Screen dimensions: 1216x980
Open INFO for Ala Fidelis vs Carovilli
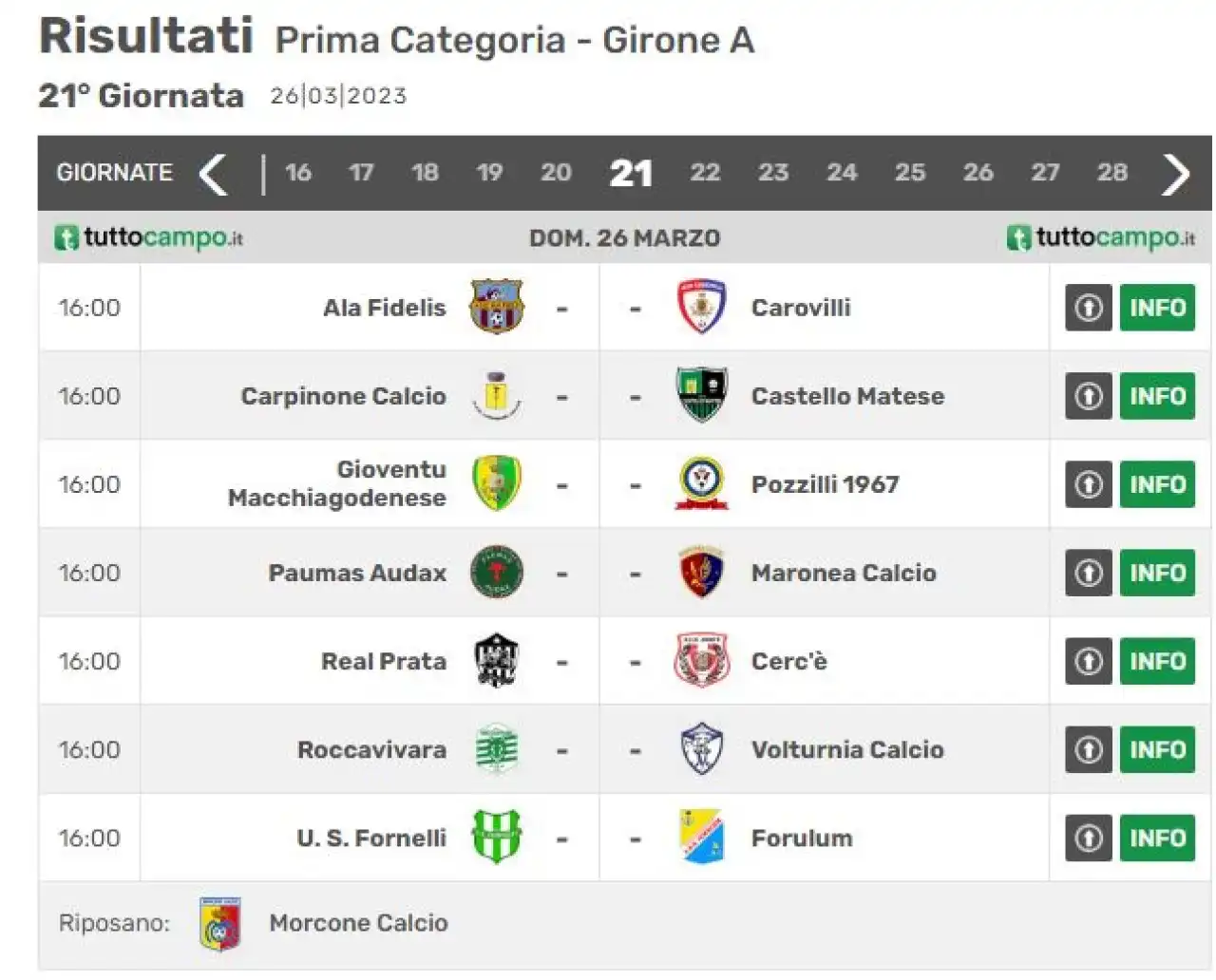click(1157, 308)
